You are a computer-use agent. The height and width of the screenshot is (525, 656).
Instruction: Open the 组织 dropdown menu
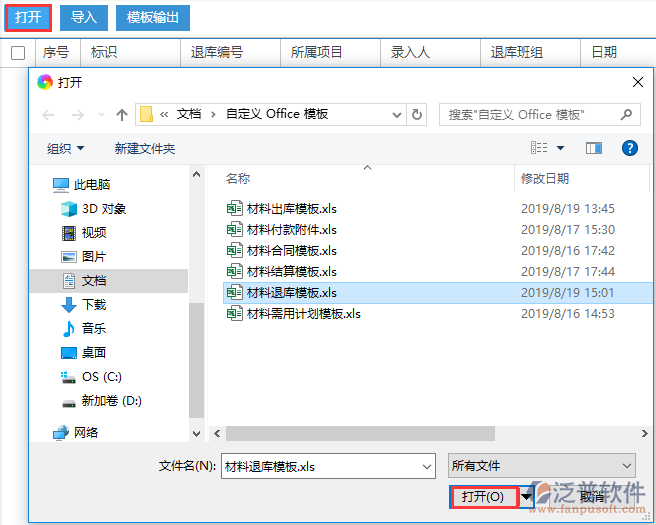click(x=65, y=149)
